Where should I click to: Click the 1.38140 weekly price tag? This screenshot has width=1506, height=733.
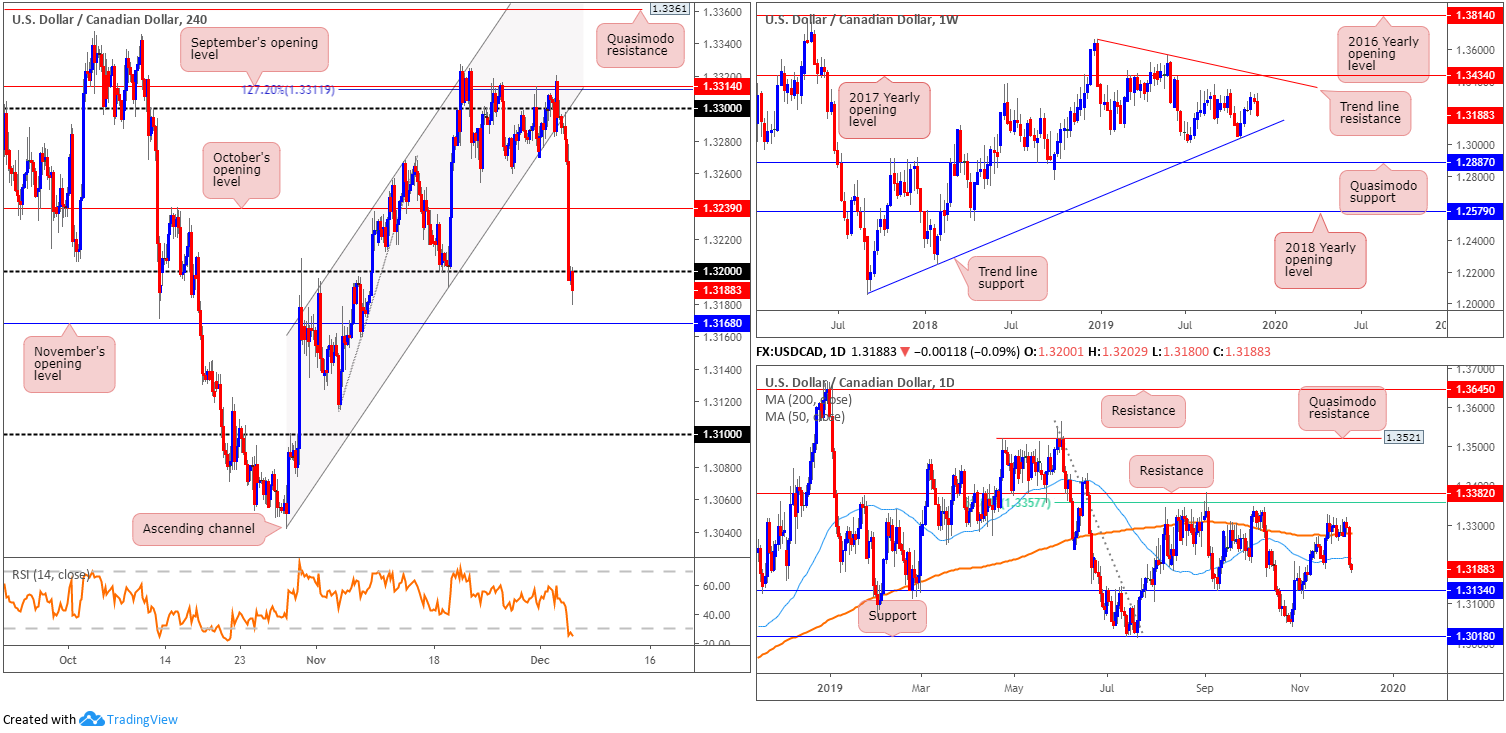pos(1476,17)
